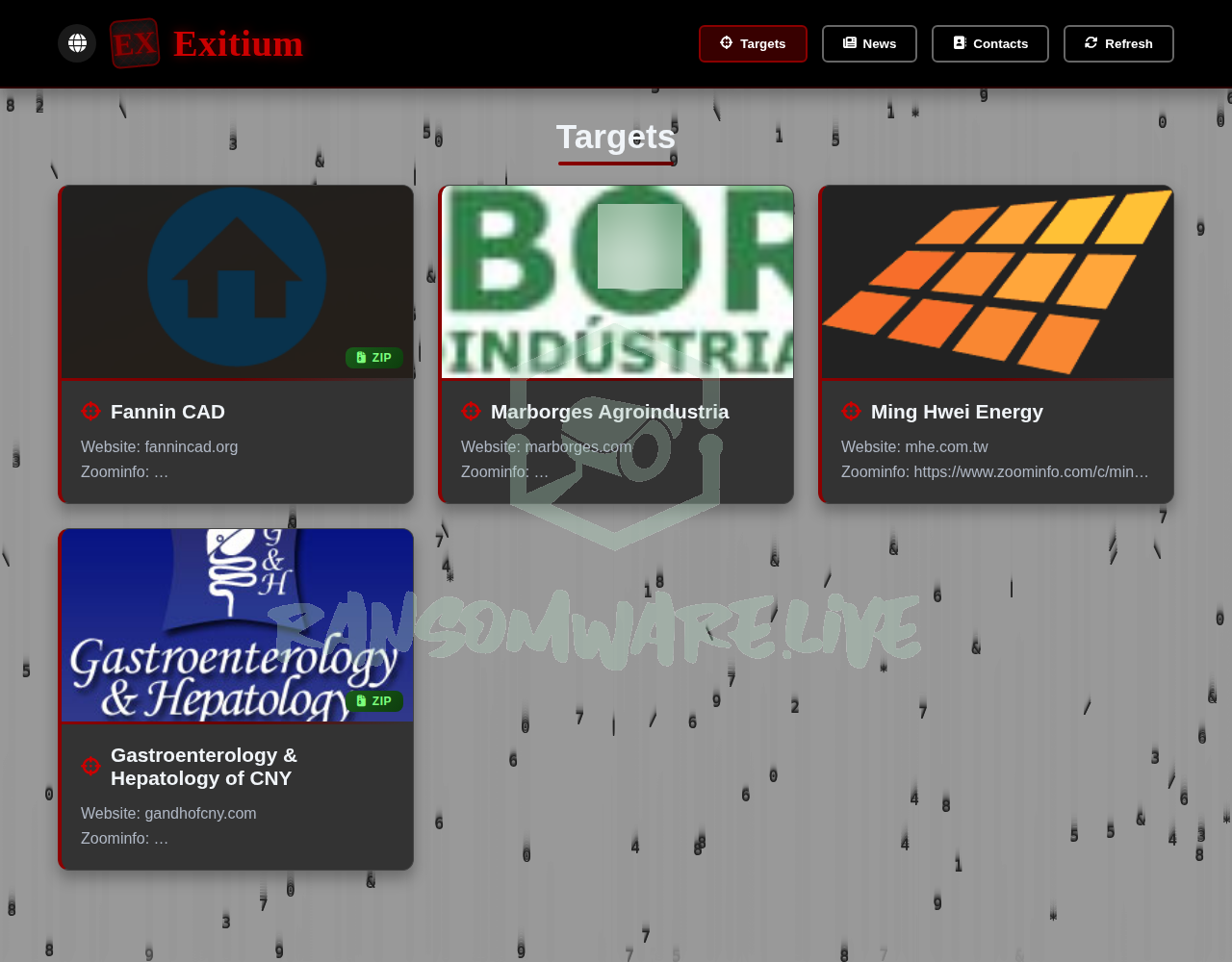Image resolution: width=1232 pixels, height=962 pixels.
Task: Click the crosshair icon beside Gastroenterology & Hepatology
Action: click(91, 767)
